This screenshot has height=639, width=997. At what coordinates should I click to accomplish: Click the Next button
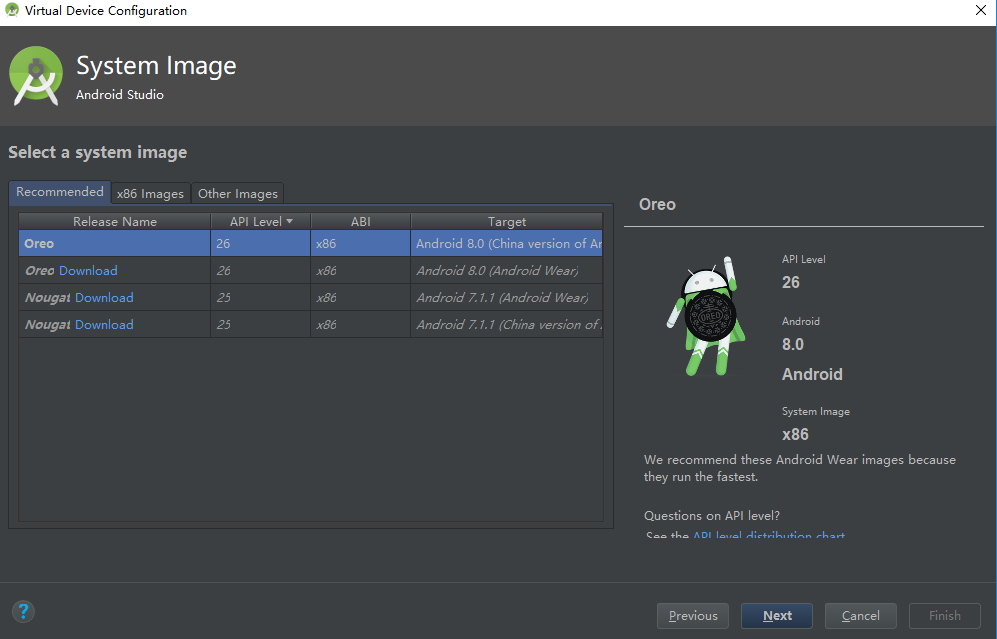point(777,615)
